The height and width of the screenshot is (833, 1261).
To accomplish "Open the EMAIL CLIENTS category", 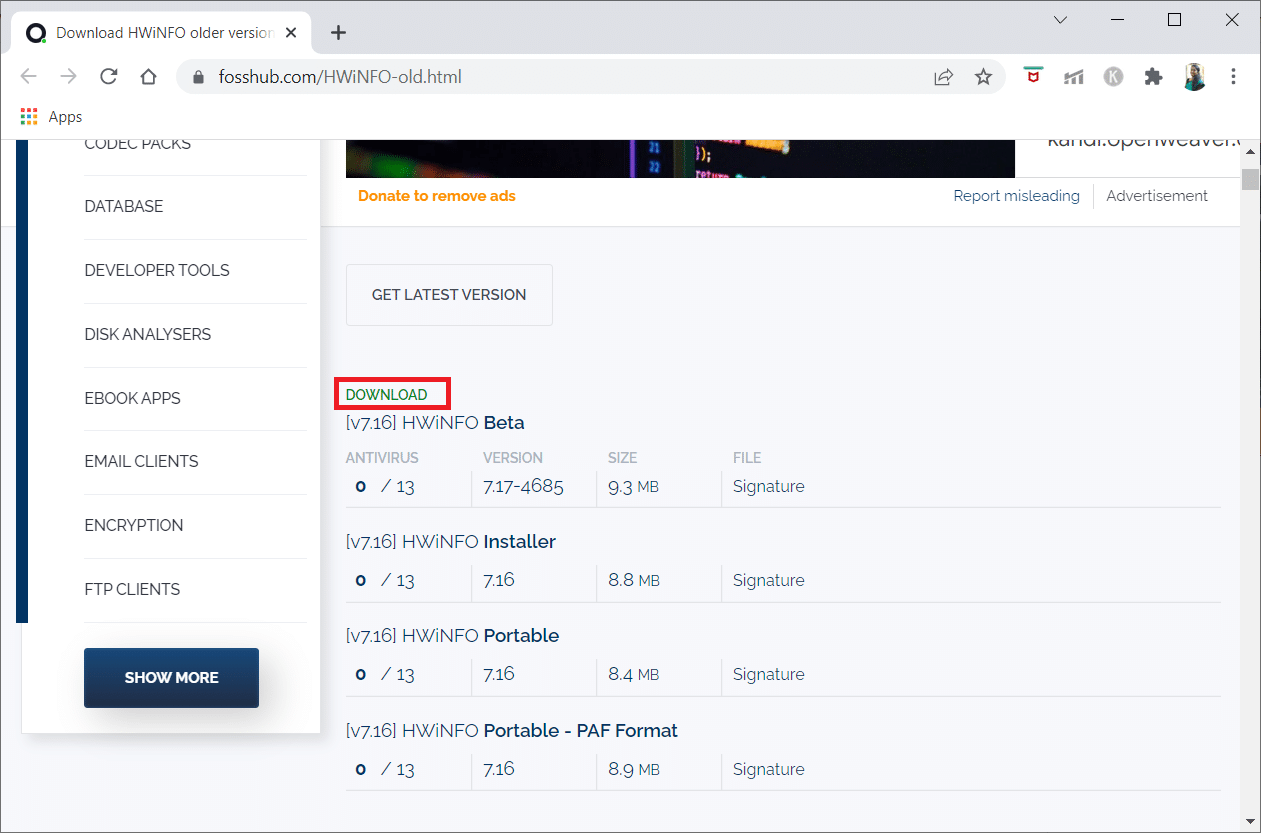I will point(141,461).
